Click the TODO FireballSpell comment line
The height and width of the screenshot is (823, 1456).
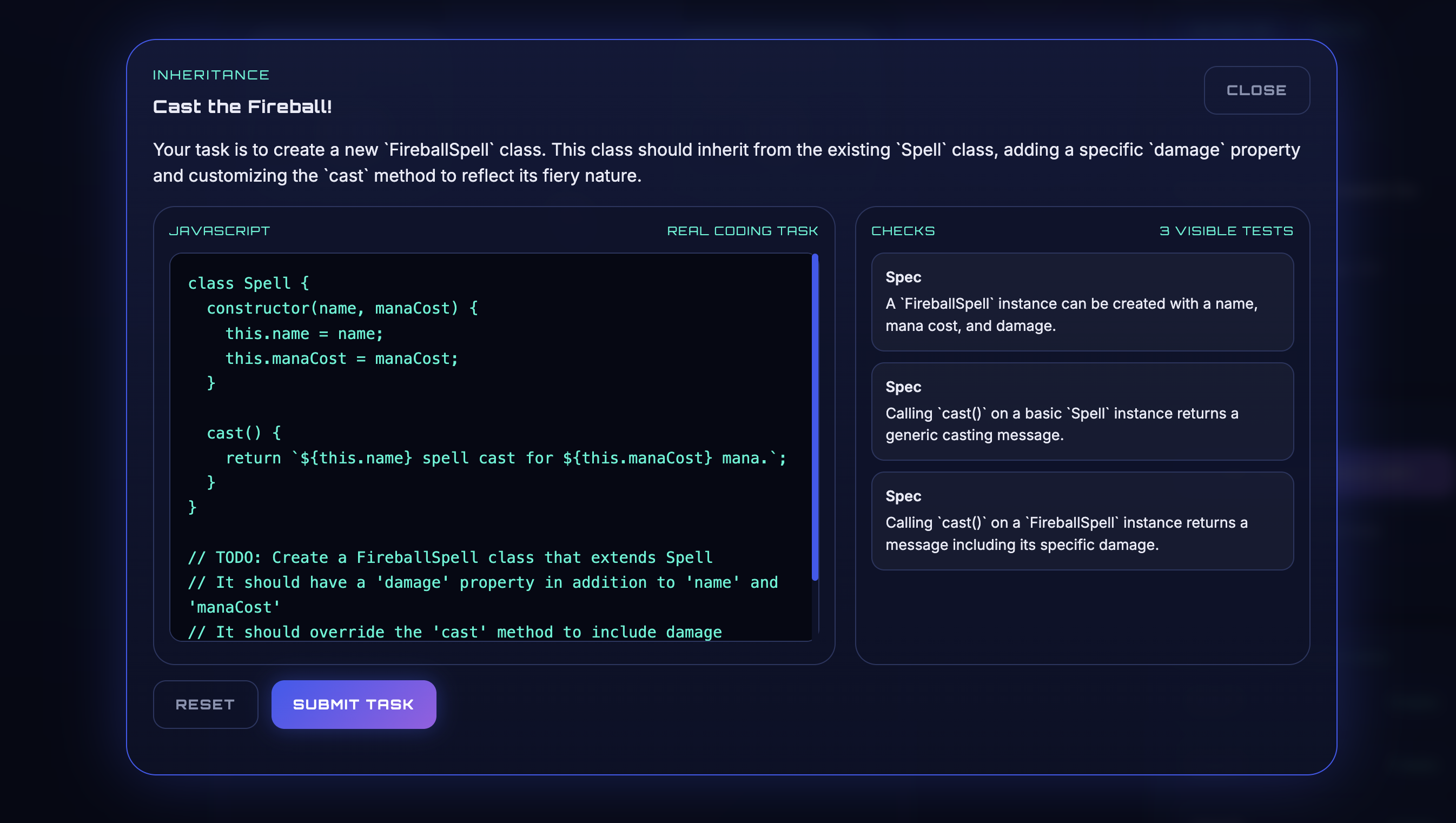tap(450, 557)
